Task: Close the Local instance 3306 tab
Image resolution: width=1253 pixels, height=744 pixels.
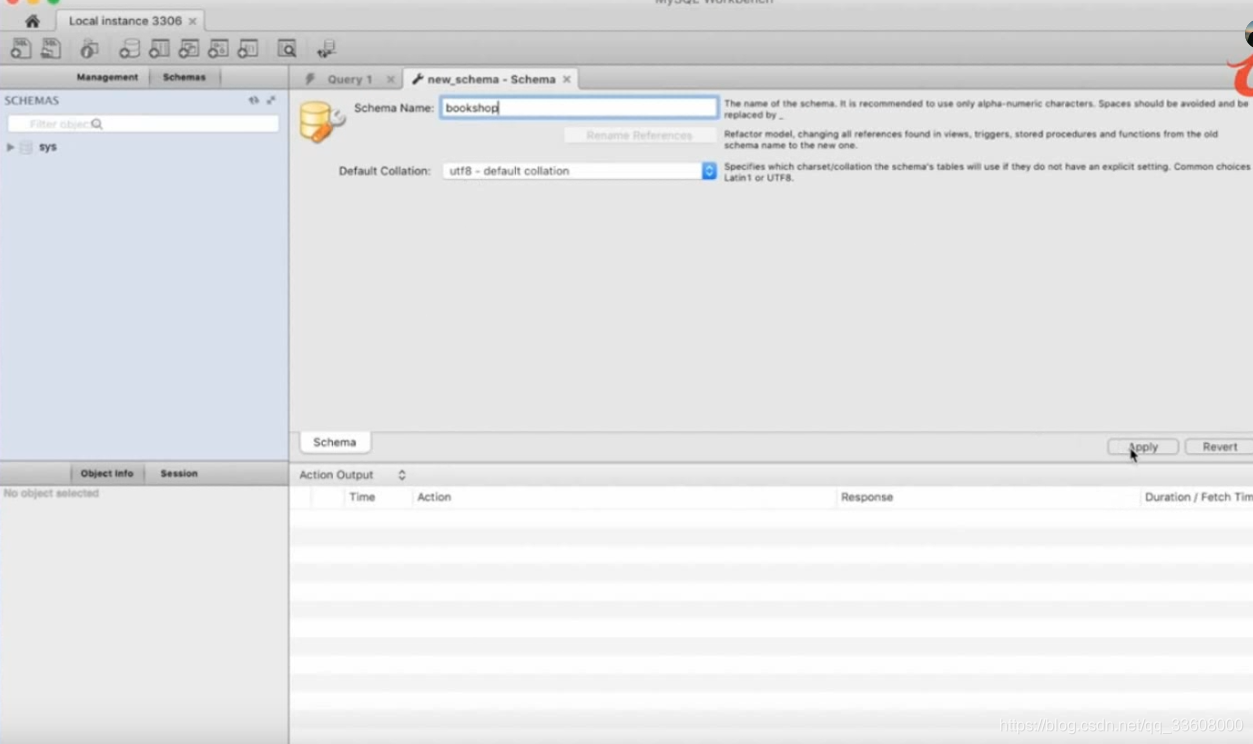Action: click(192, 21)
